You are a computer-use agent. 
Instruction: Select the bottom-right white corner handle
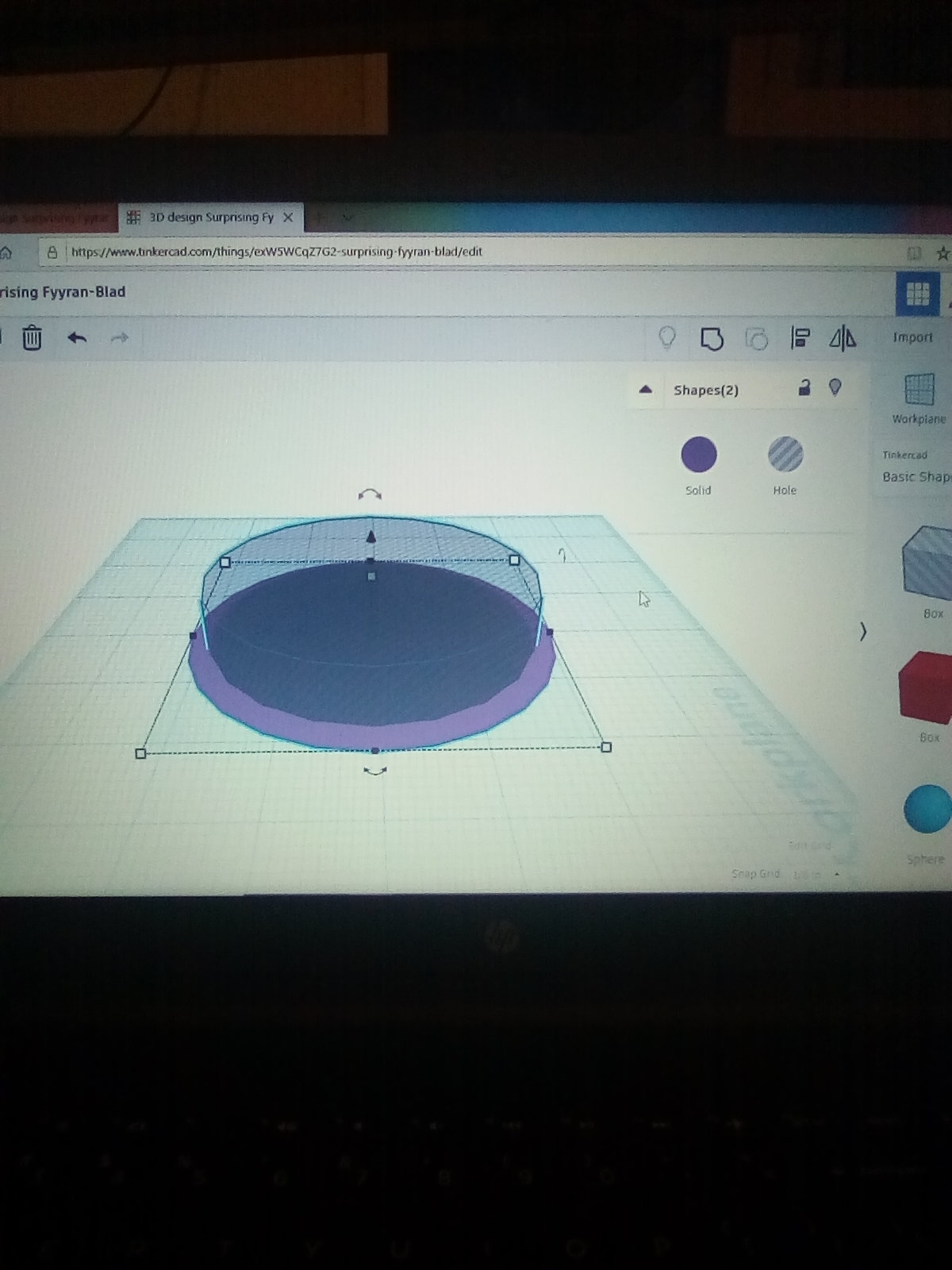(x=607, y=747)
